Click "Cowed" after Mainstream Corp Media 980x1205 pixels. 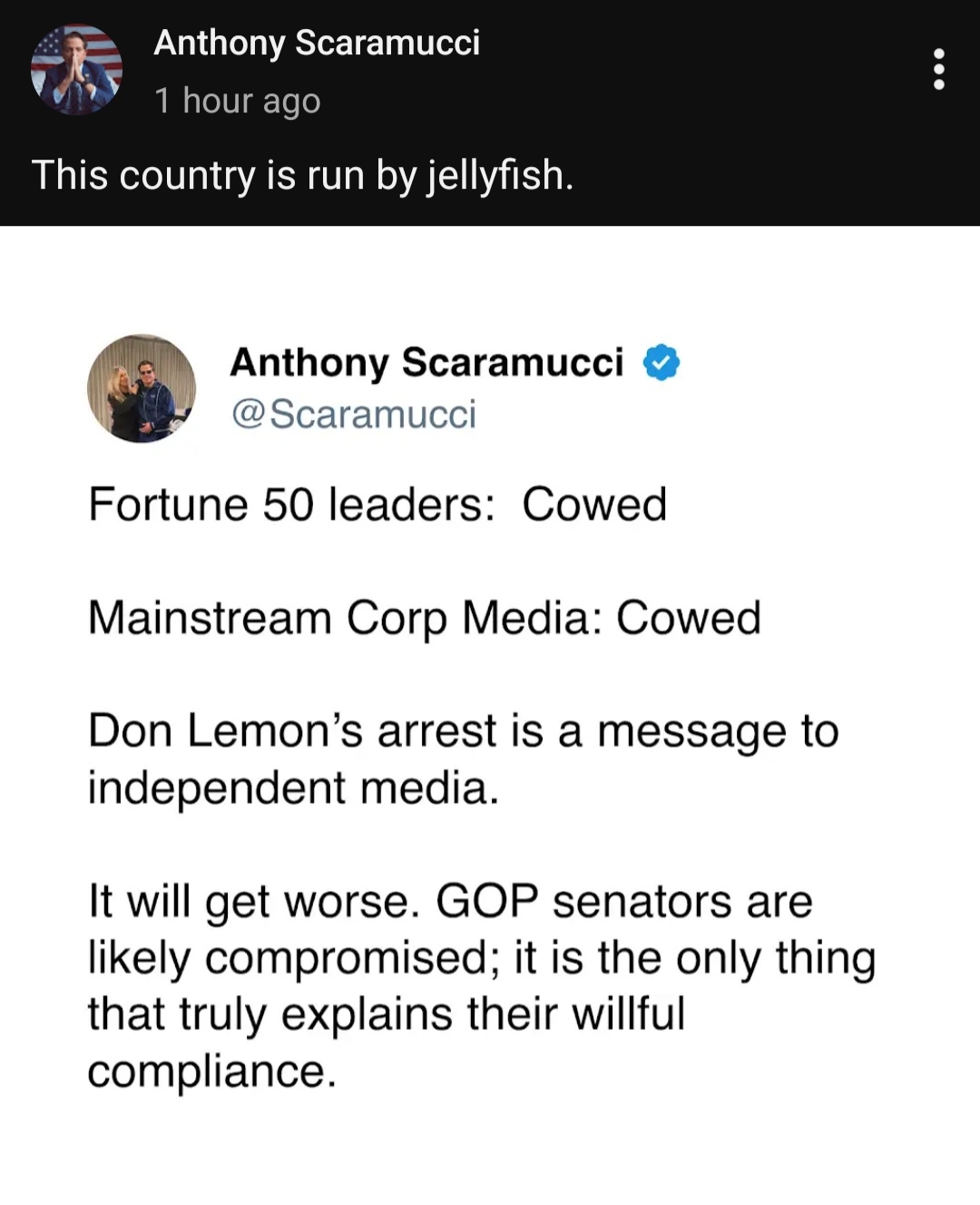point(689,618)
